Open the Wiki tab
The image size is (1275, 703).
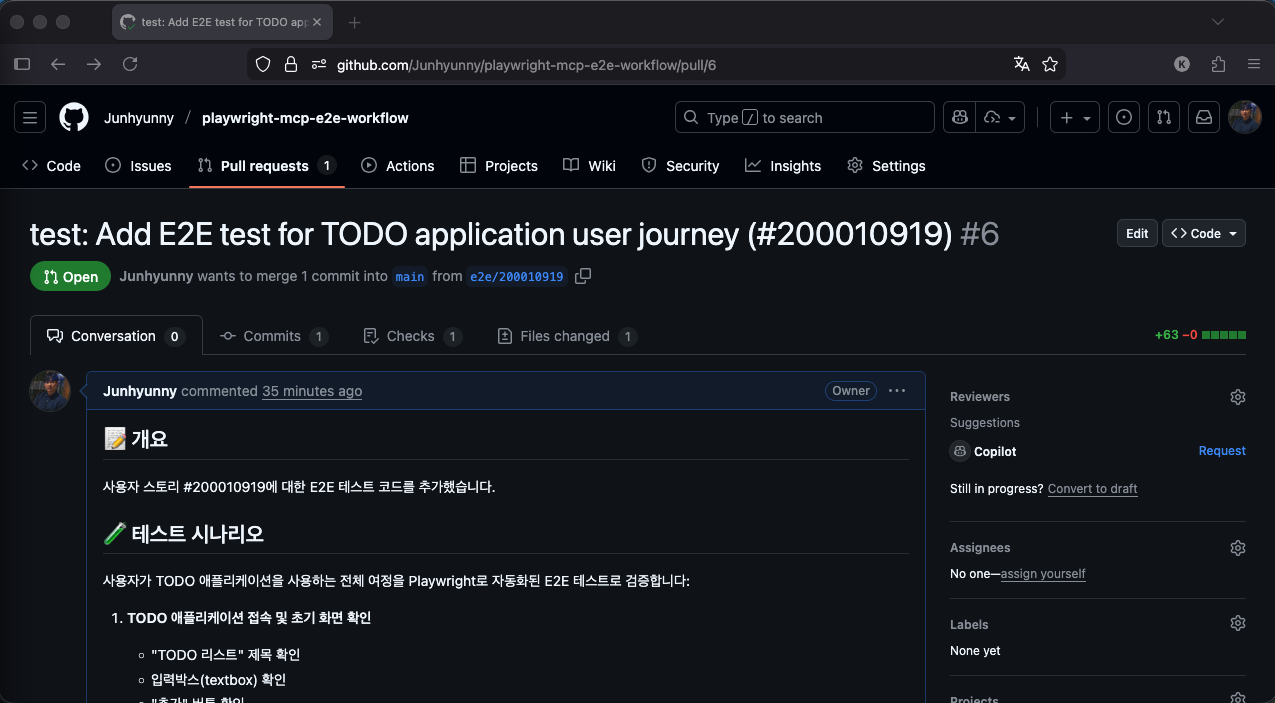click(x=589, y=166)
